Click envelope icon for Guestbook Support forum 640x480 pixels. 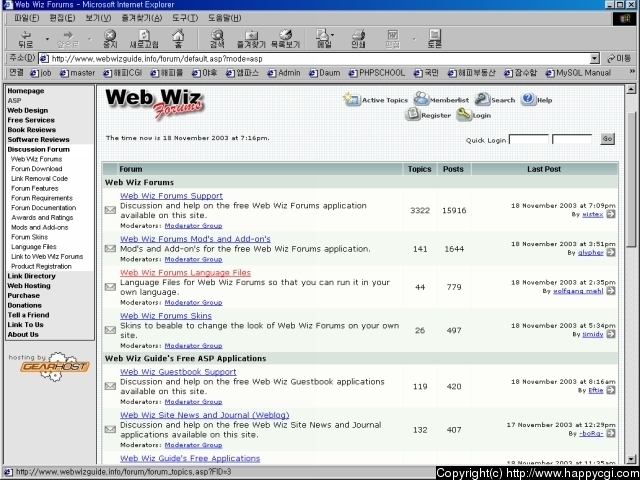tap(110, 386)
